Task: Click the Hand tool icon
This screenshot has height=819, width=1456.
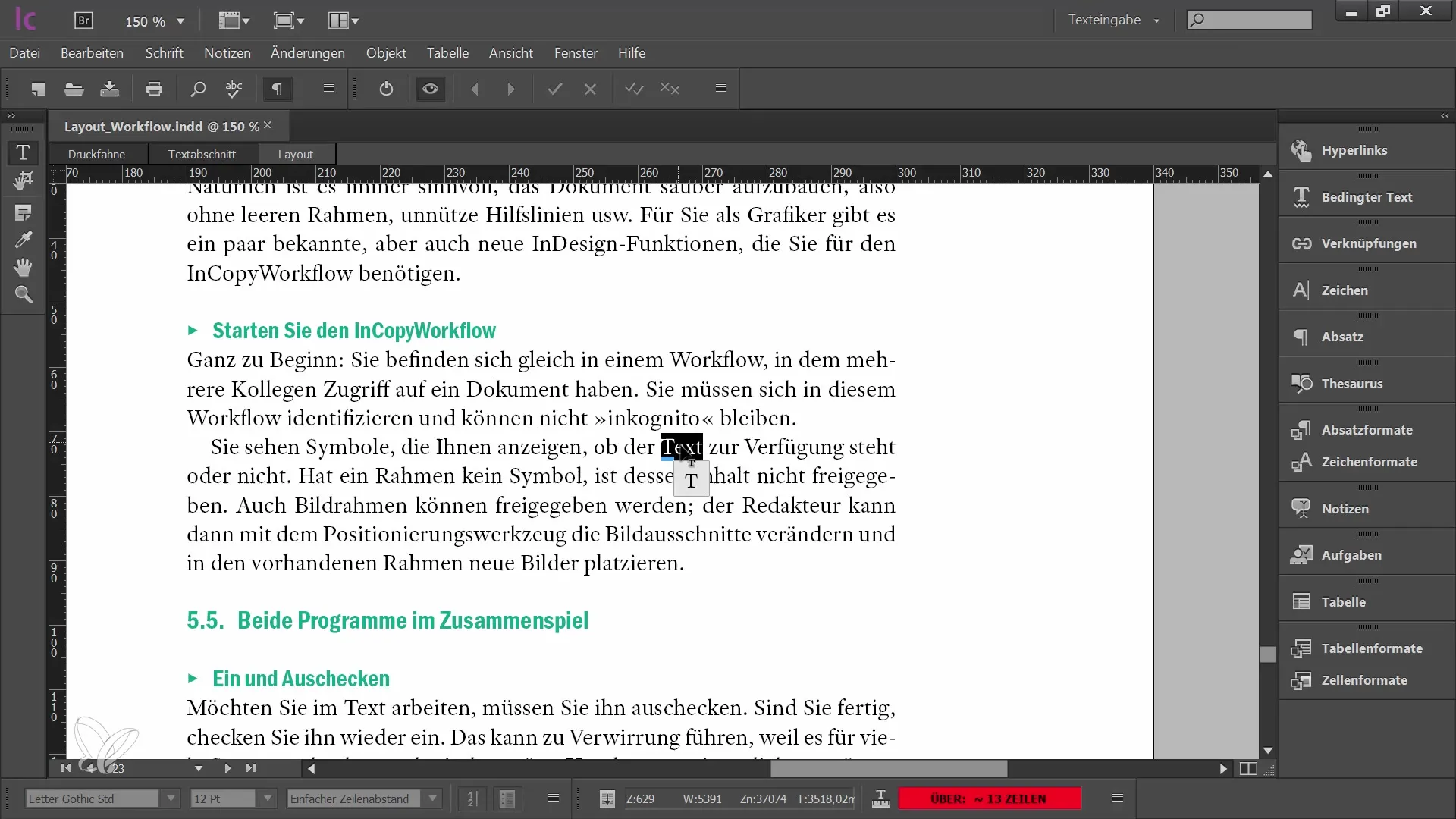Action: [24, 267]
